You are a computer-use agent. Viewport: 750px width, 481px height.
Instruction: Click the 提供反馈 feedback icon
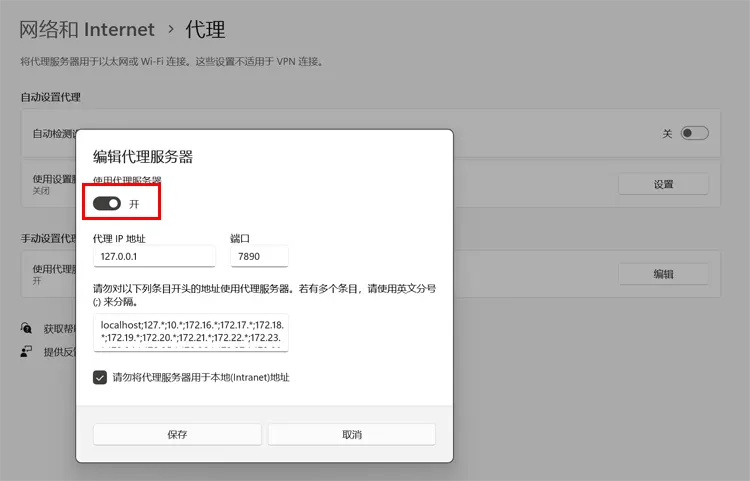point(26,351)
